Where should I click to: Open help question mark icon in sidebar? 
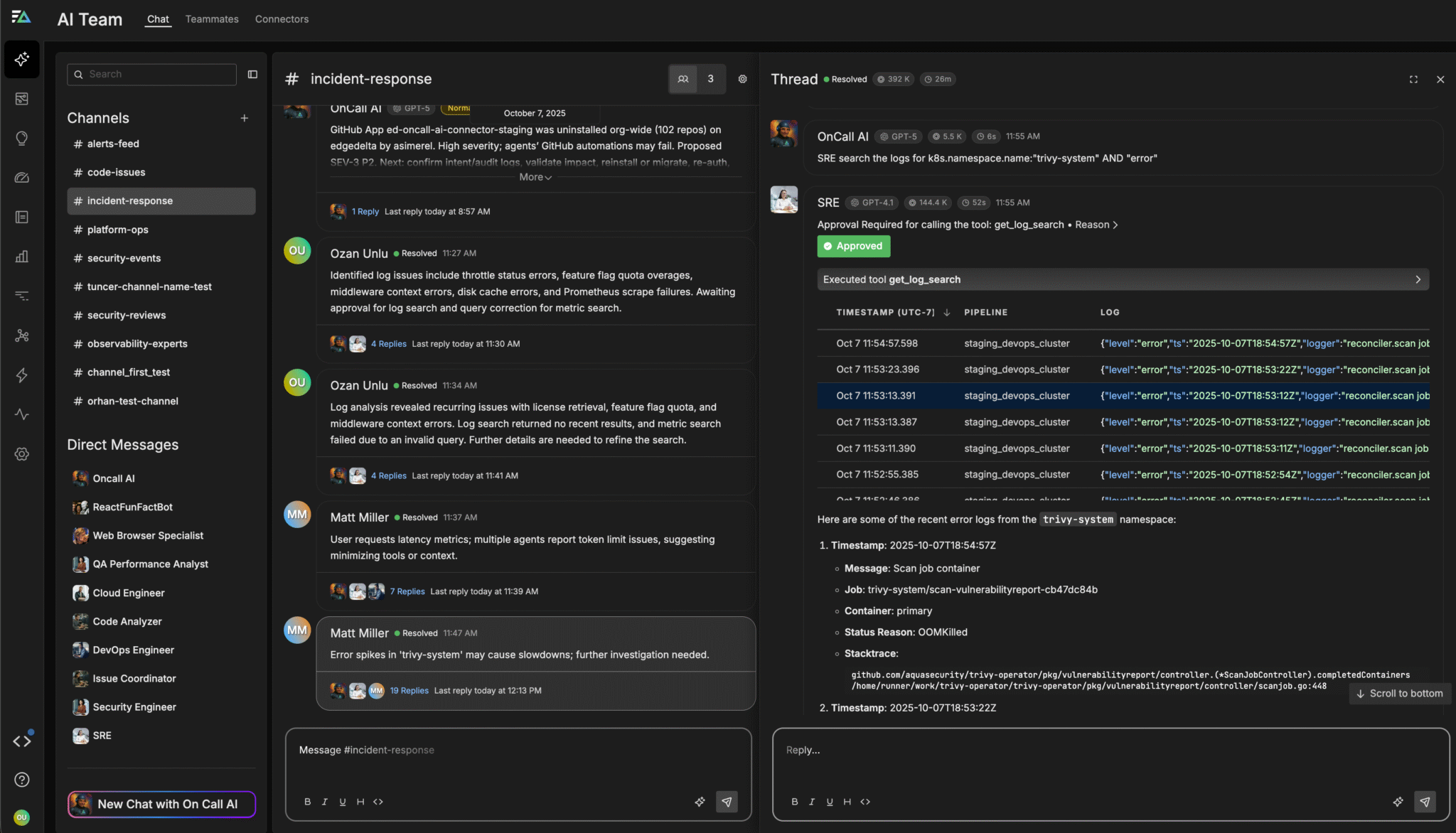click(x=22, y=780)
